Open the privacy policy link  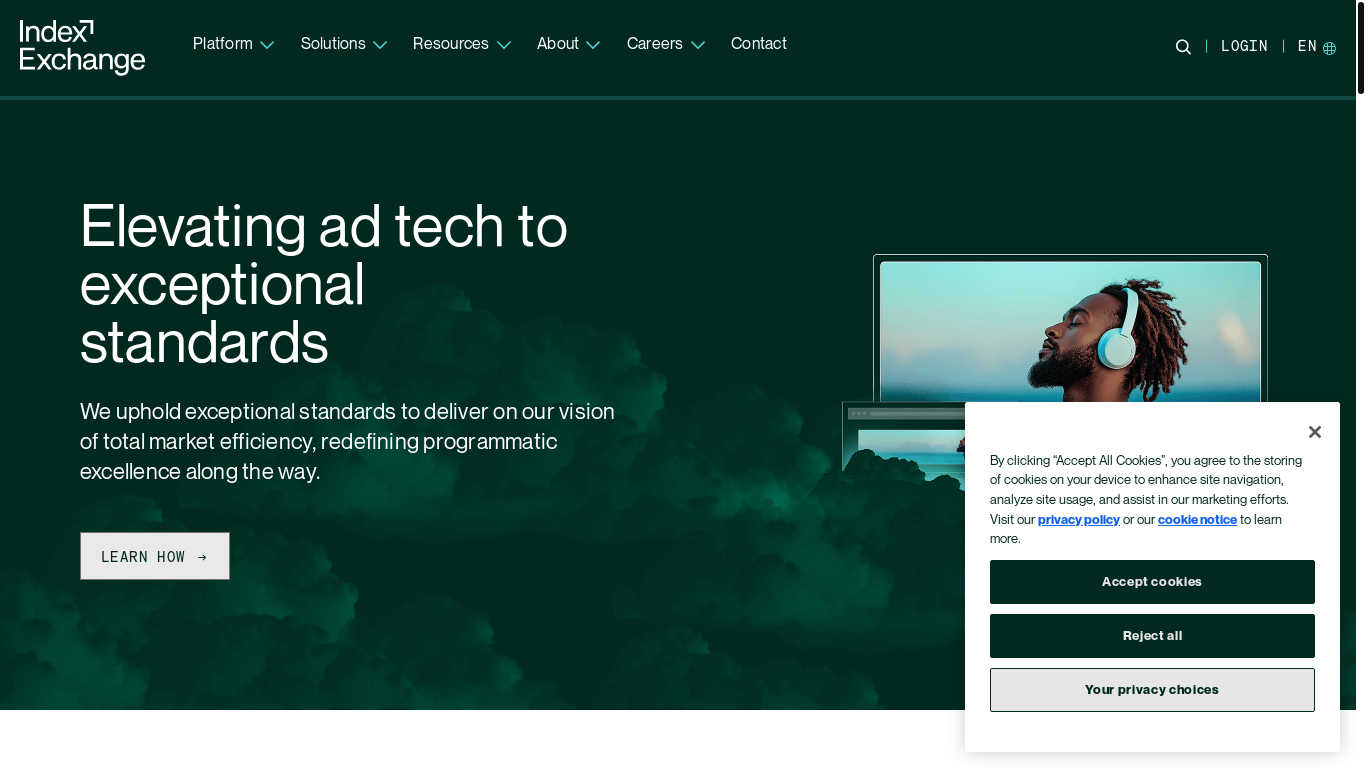1079,519
